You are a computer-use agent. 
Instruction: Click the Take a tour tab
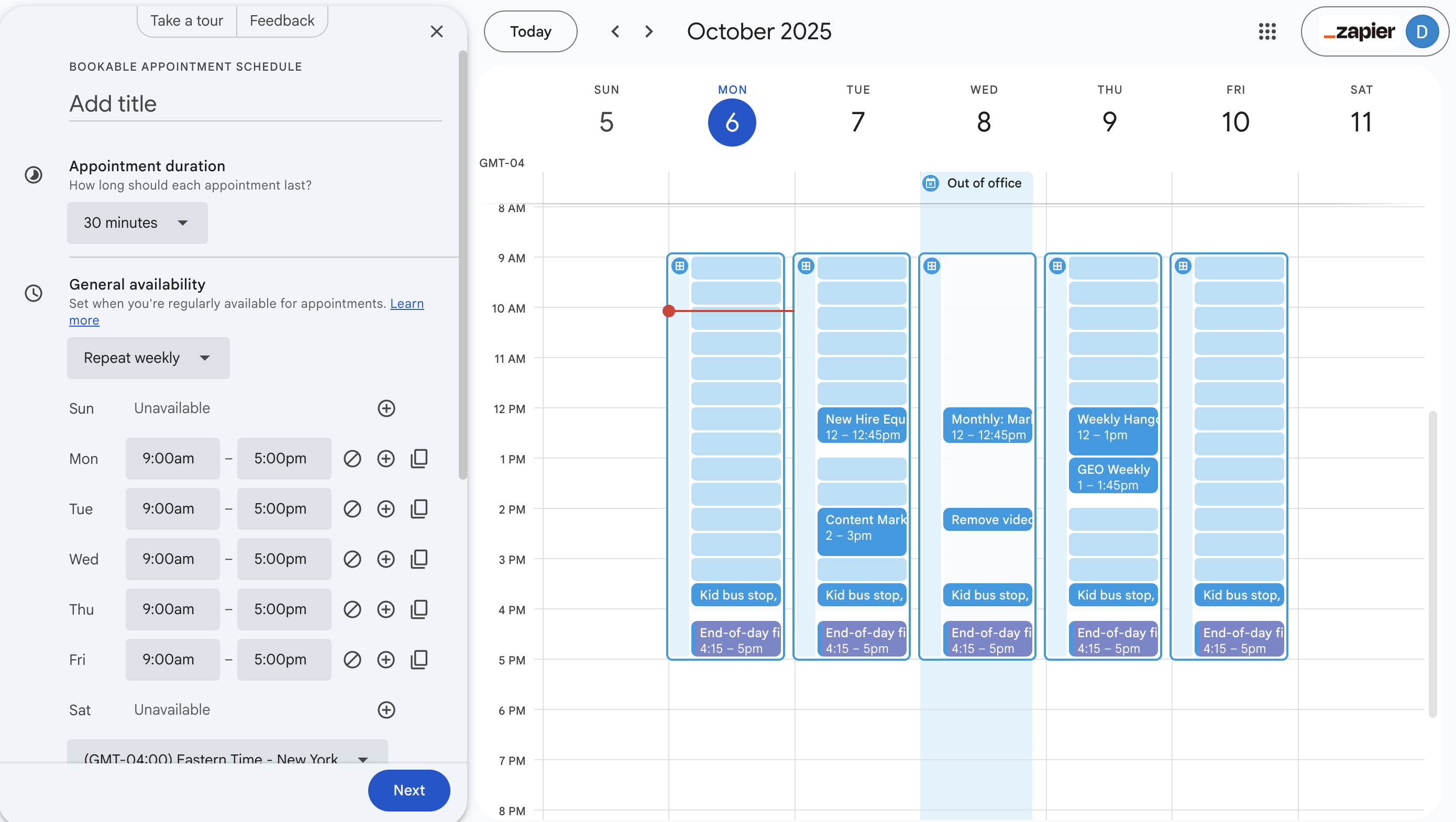(186, 21)
